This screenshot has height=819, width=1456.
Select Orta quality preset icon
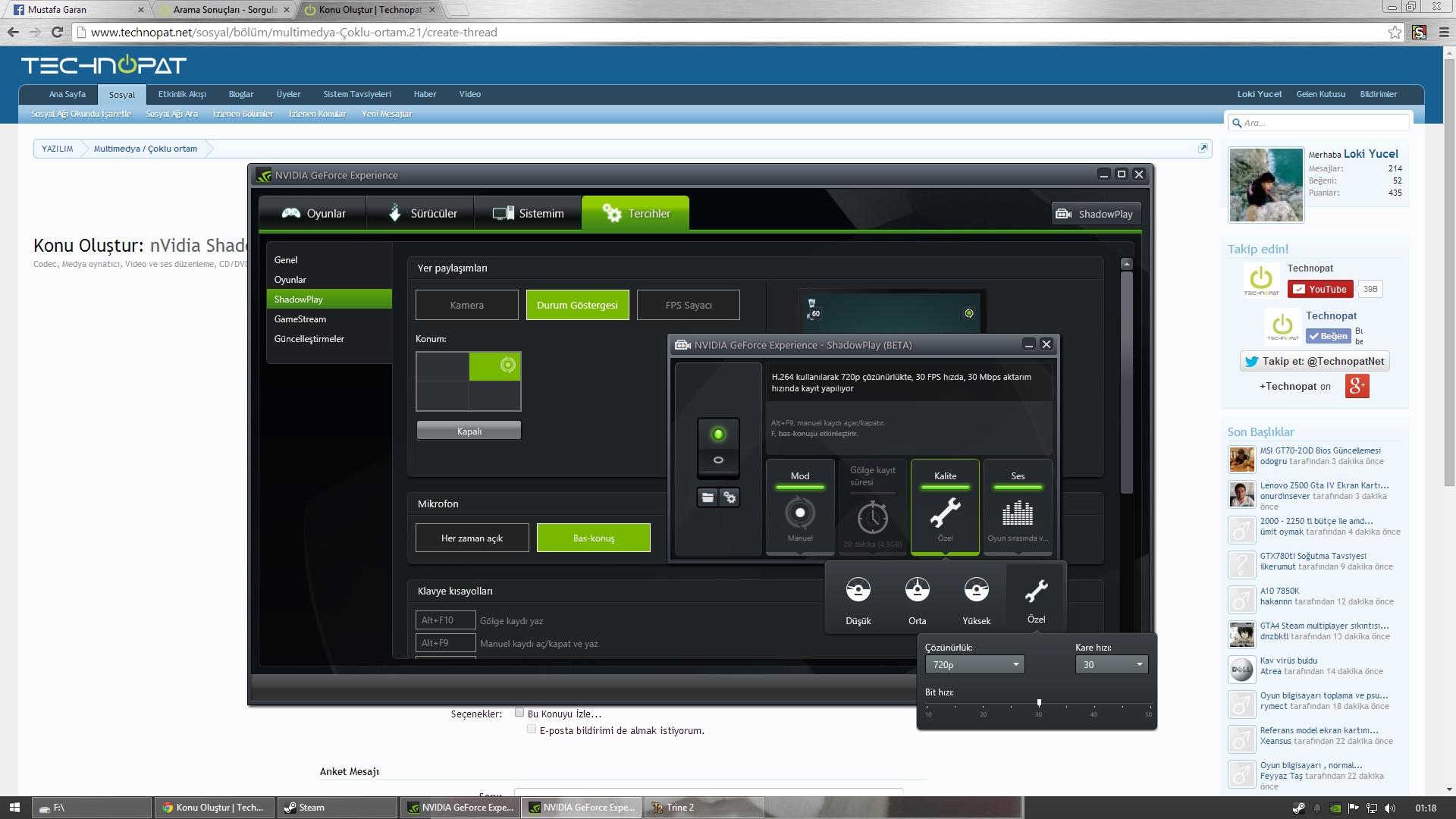(918, 590)
